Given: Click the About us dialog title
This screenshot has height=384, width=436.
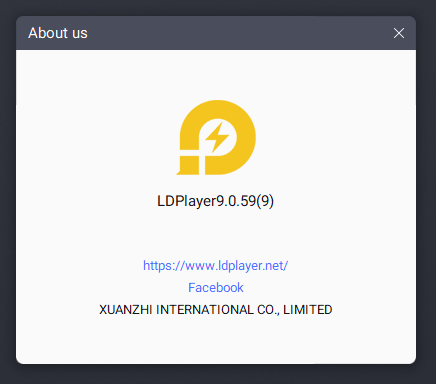Looking at the screenshot, I should 58,33.
